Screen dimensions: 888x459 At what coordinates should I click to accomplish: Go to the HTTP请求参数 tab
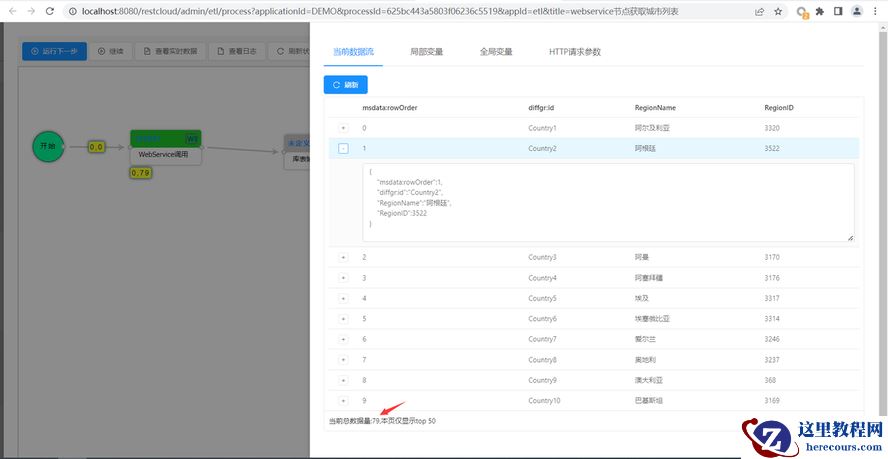click(574, 51)
